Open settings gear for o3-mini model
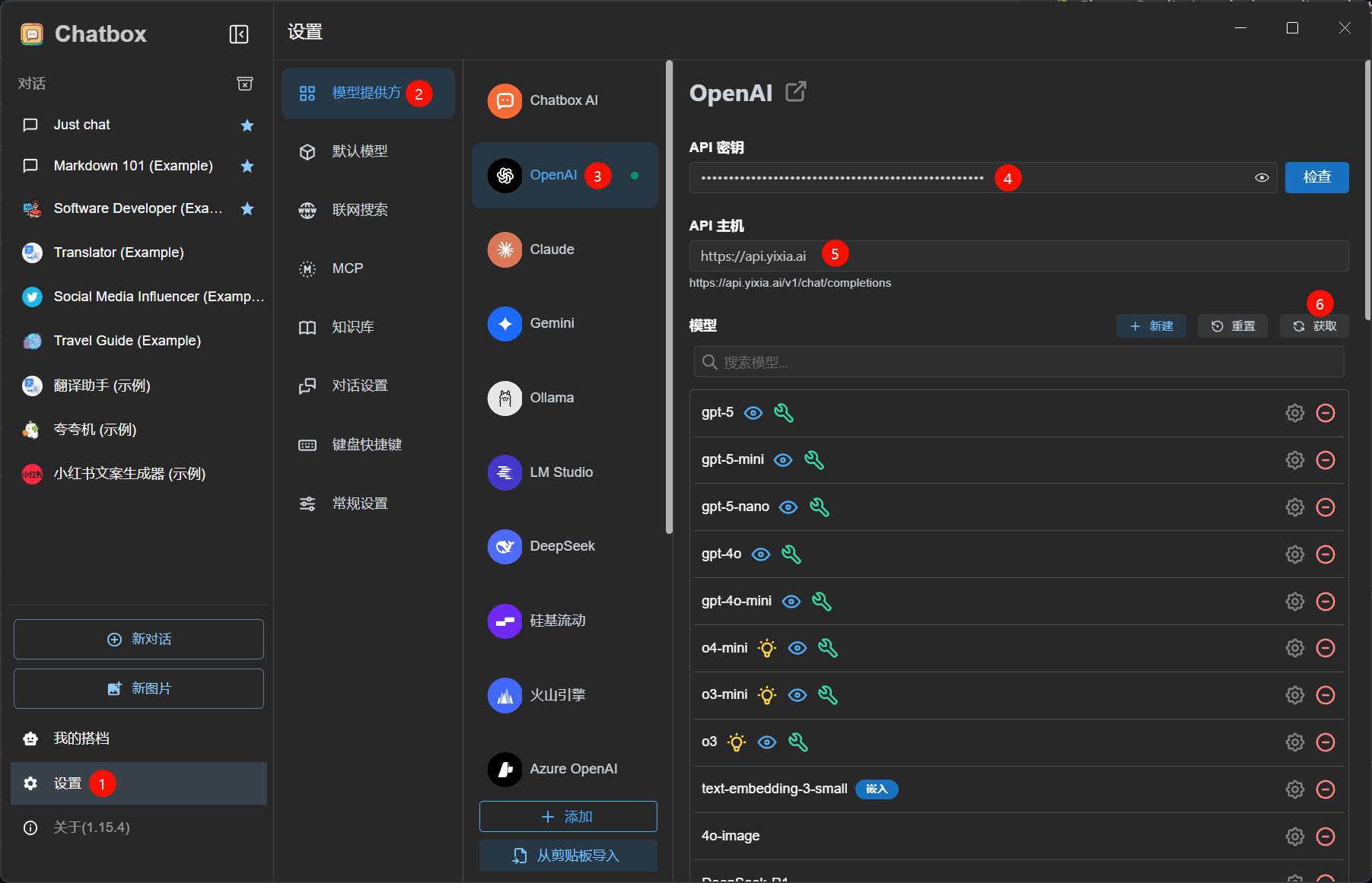Image resolution: width=1372 pixels, height=883 pixels. point(1295,695)
